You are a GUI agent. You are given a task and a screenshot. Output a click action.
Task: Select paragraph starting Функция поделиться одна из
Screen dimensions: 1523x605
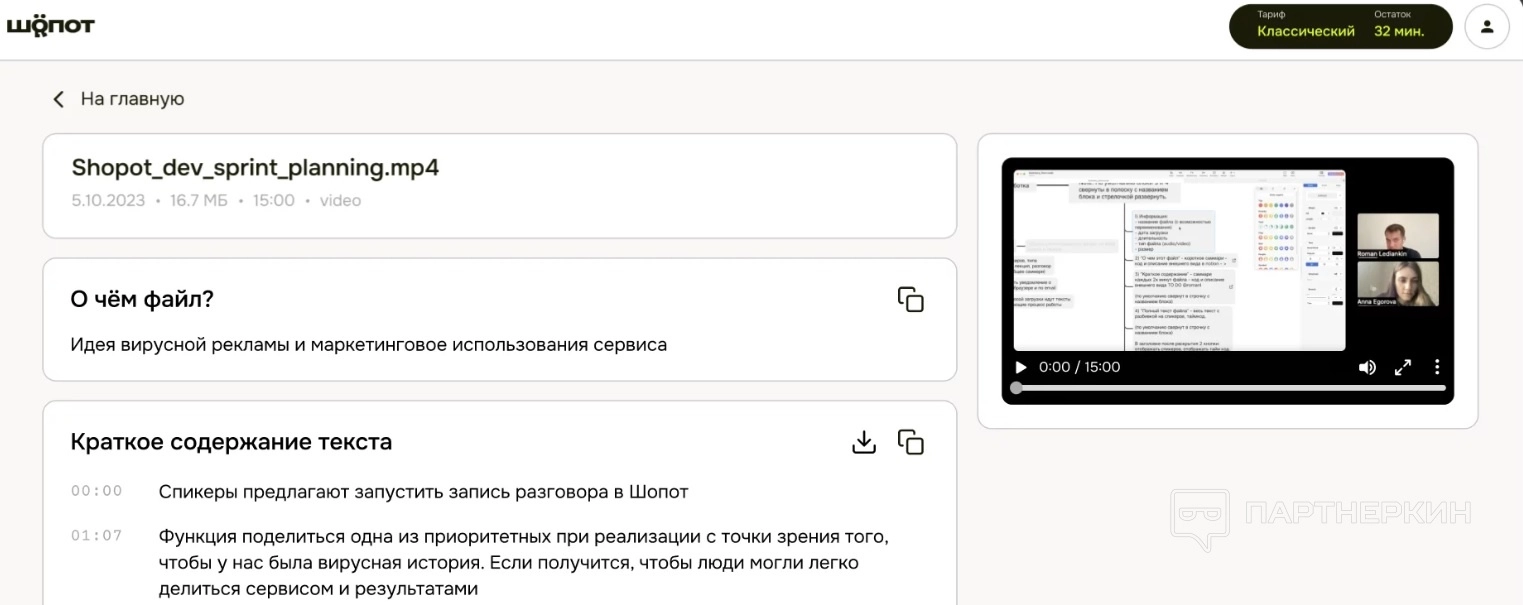pyautogui.click(x=523, y=563)
